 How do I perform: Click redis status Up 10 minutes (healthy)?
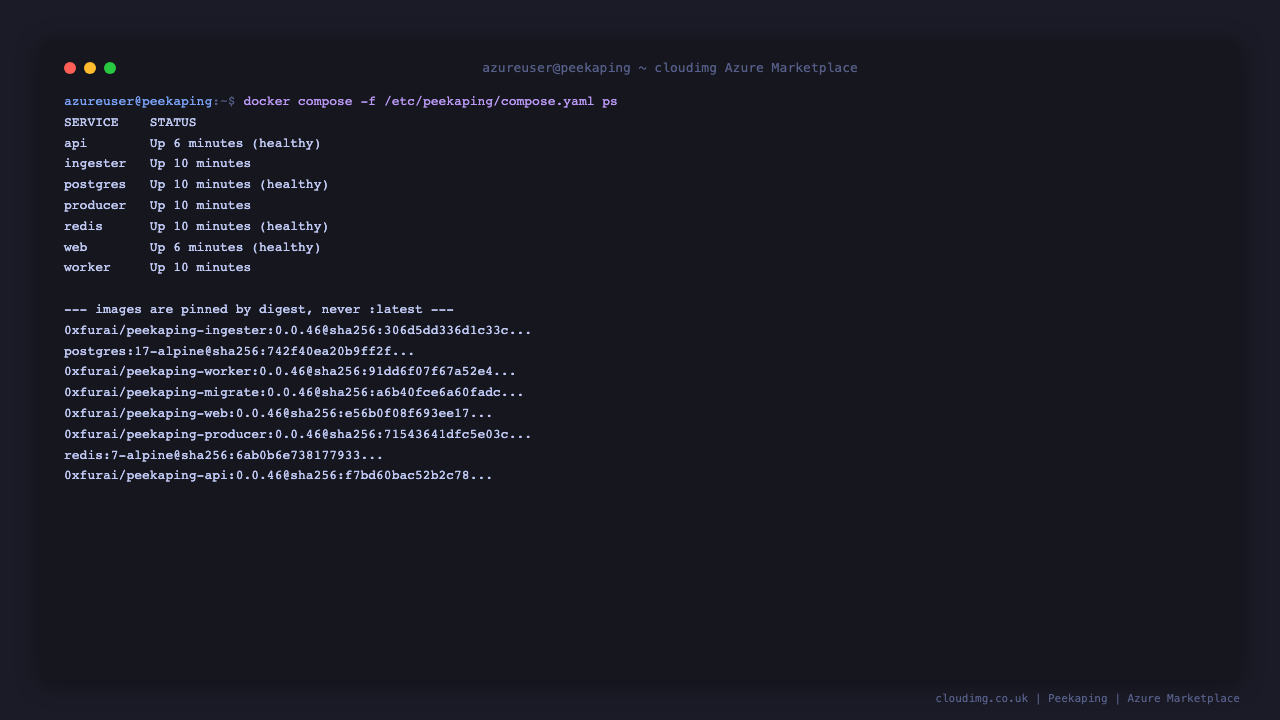coord(239,226)
